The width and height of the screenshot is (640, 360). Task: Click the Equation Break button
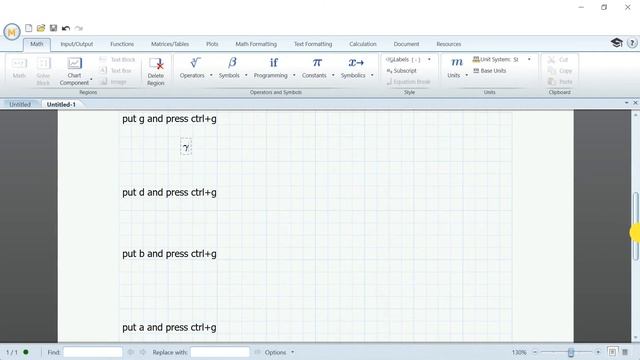[408, 82]
